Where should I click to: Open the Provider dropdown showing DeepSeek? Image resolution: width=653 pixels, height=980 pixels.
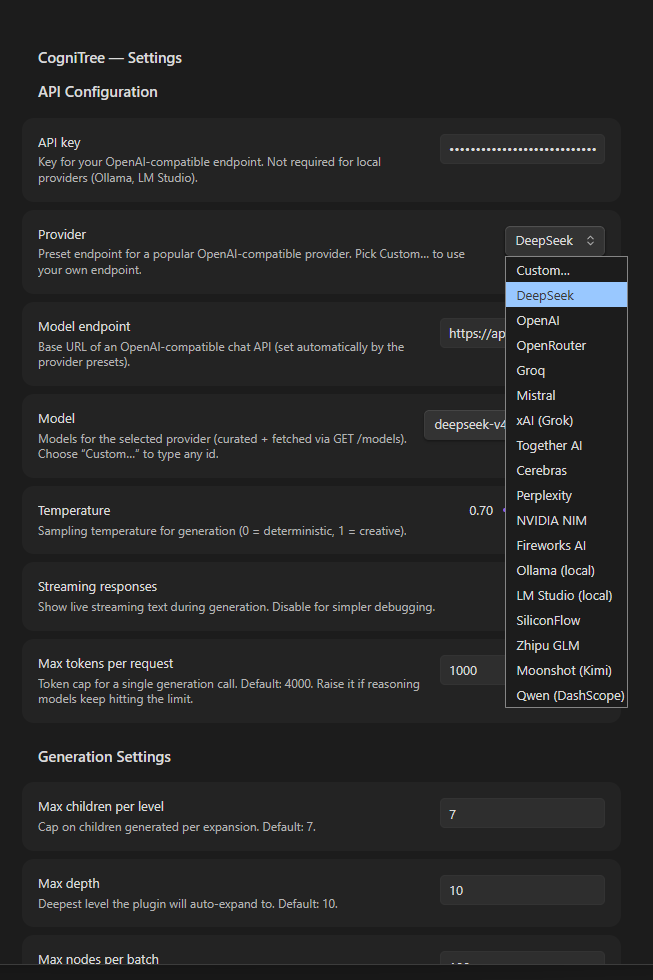tap(554, 241)
